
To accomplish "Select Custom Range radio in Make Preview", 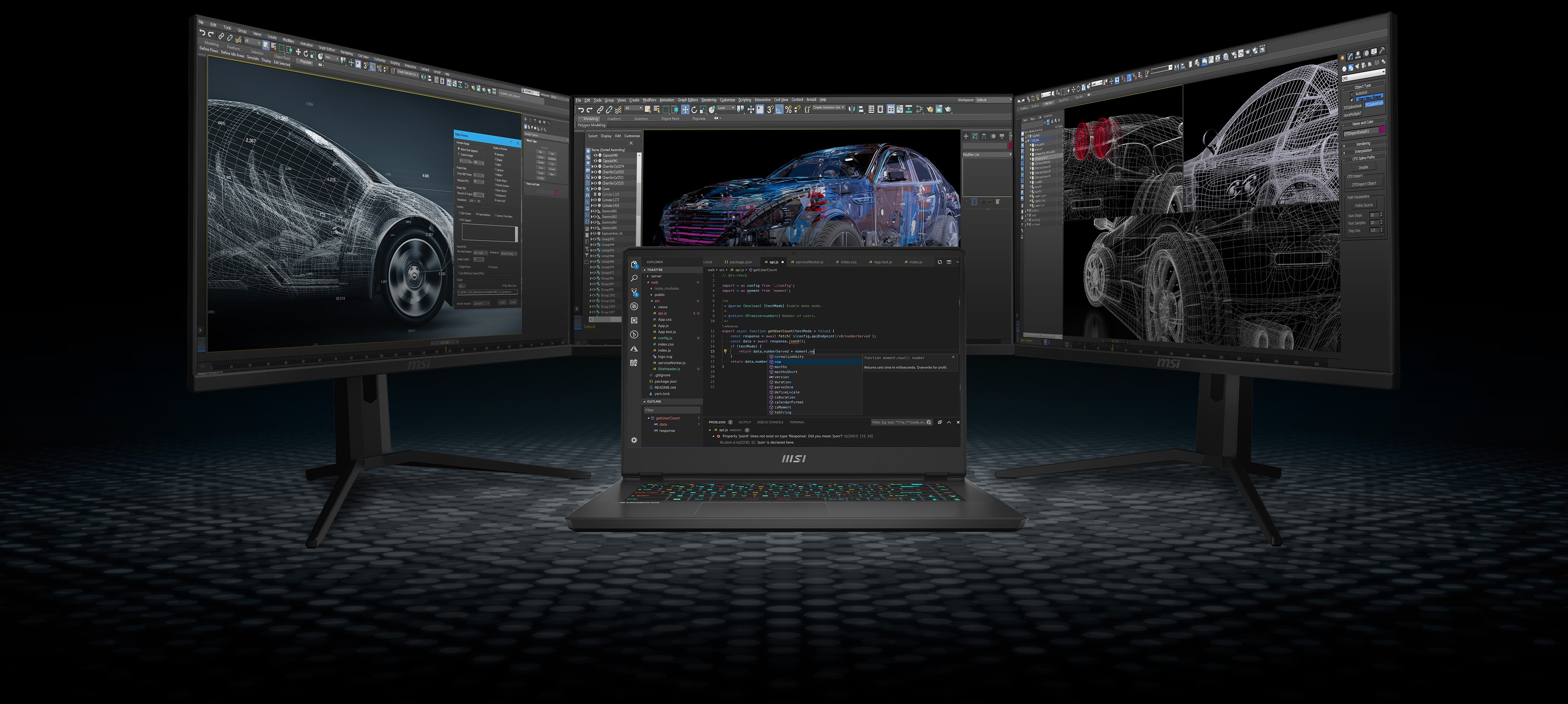I will coord(458,154).
